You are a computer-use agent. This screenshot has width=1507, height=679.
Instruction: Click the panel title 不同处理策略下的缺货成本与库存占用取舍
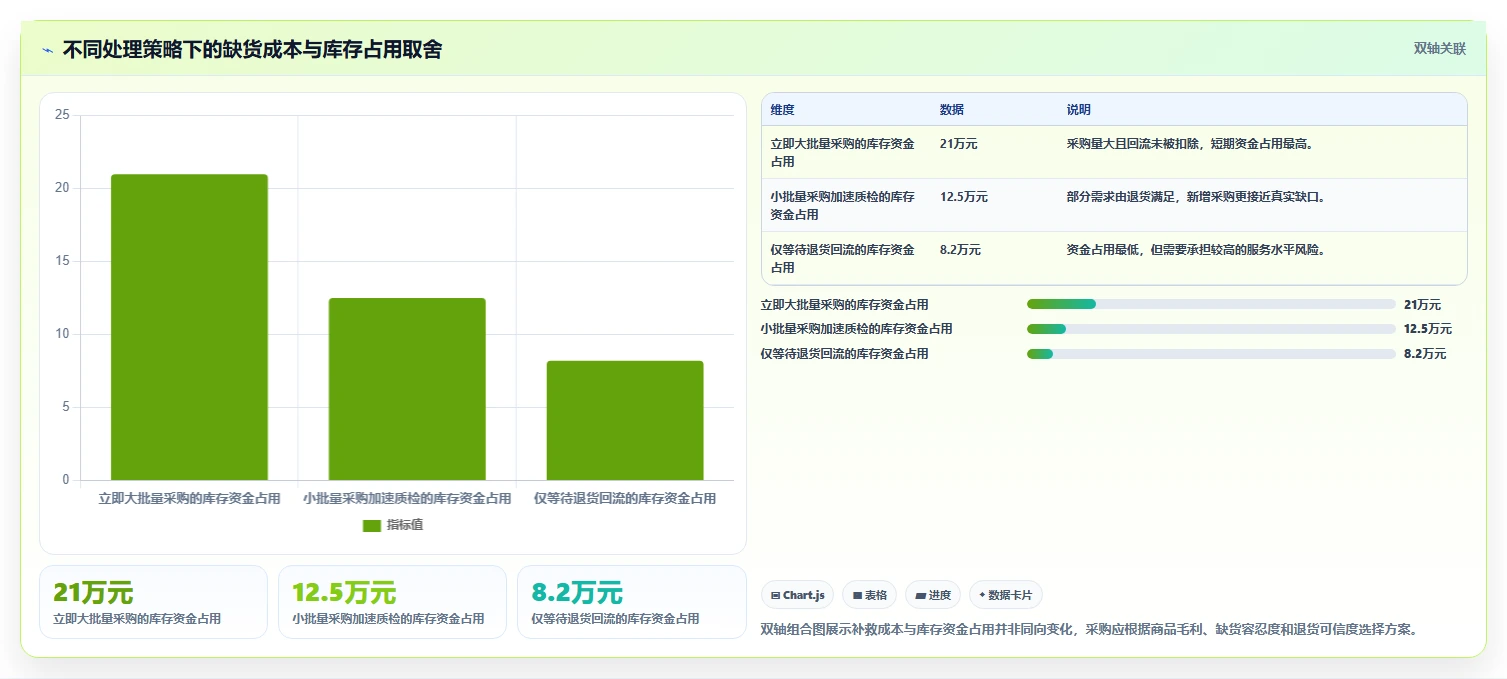click(x=252, y=50)
